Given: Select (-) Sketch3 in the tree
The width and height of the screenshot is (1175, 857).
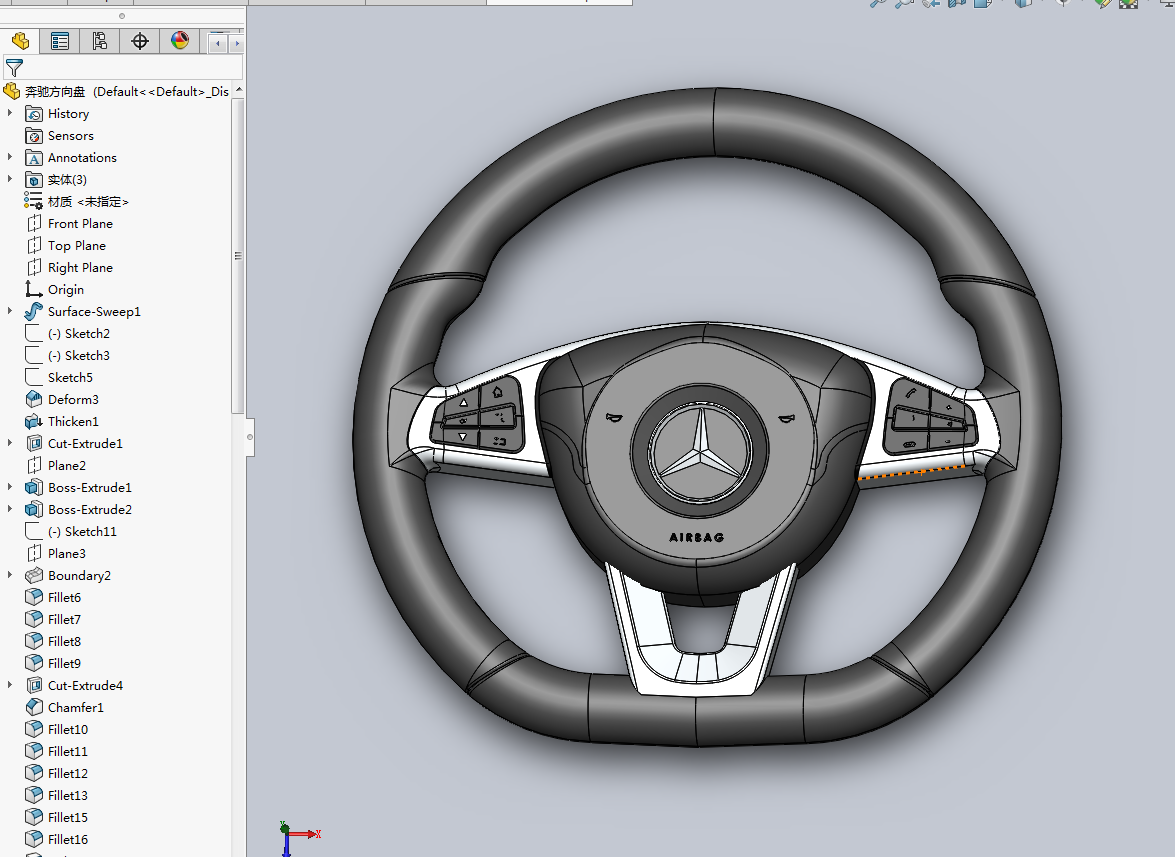Looking at the screenshot, I should pyautogui.click(x=79, y=355).
